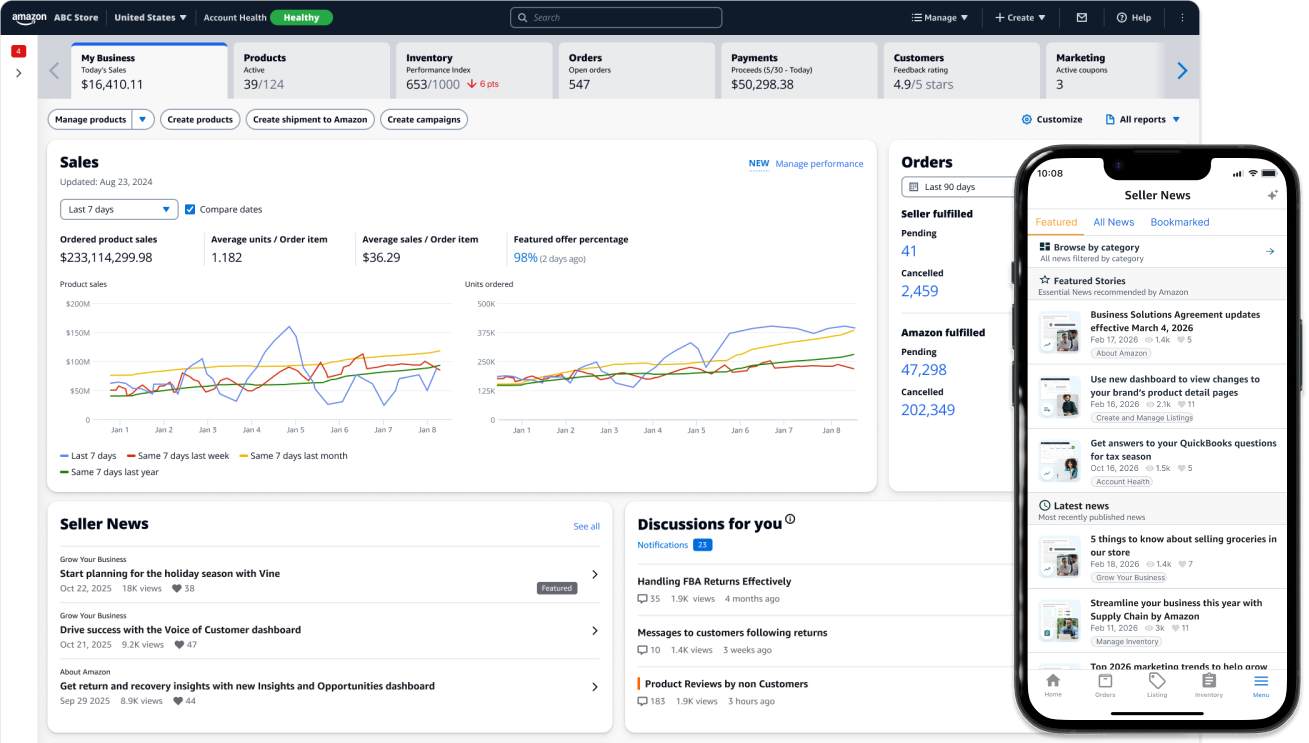Viewport: 1309px width, 743px height.
Task: Open the United States marketplace dropdown
Action: (151, 18)
